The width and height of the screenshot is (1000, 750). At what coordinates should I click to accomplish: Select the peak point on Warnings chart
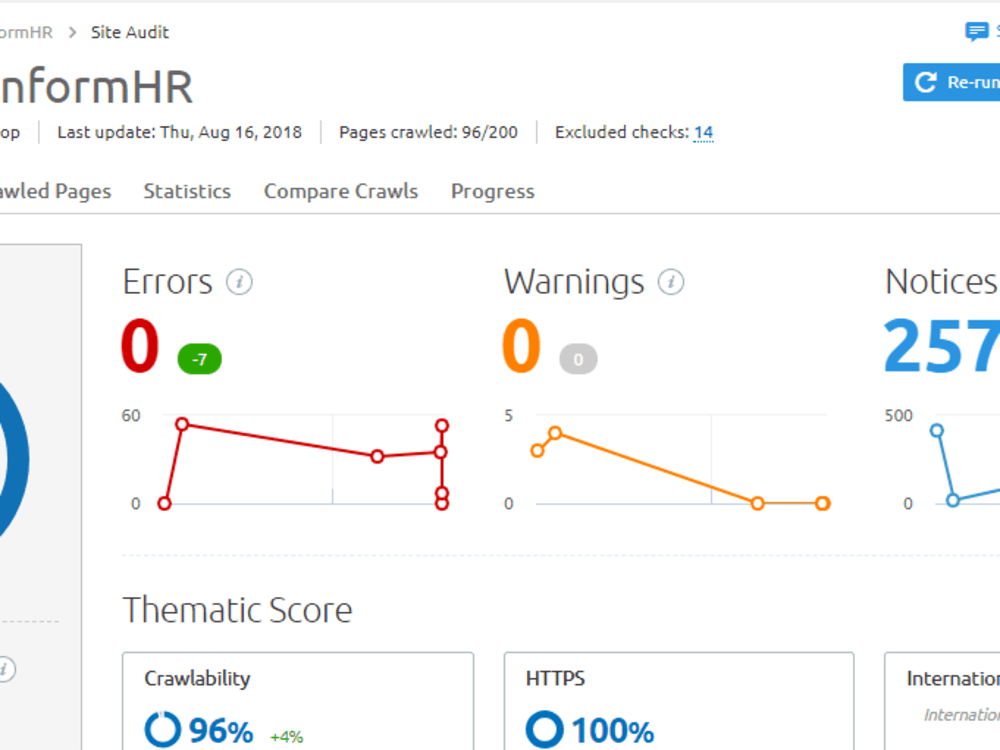[555, 433]
